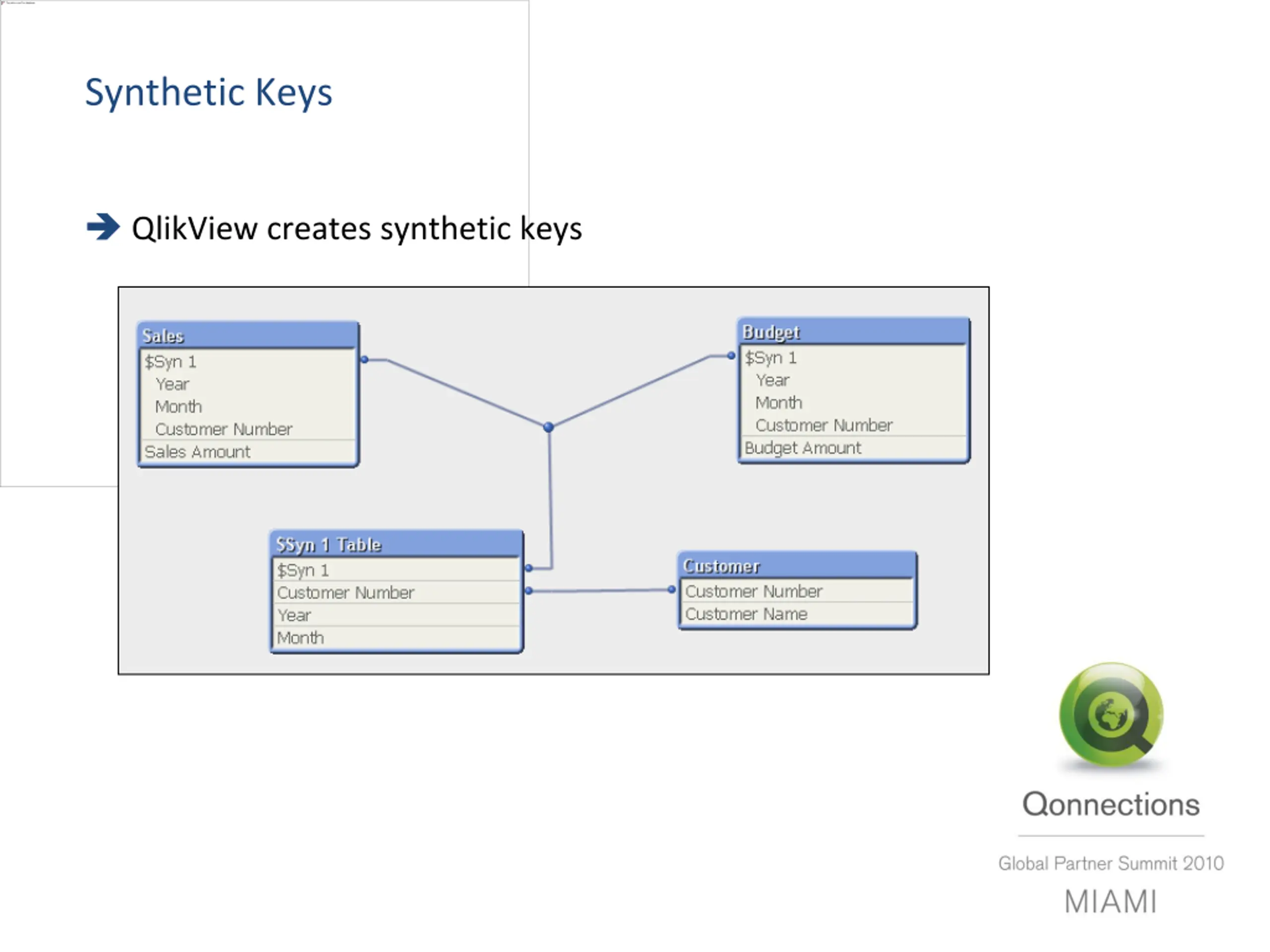Viewport: 1270px width, 952px height.
Task: Select the Sales Amount field
Action: [x=248, y=452]
